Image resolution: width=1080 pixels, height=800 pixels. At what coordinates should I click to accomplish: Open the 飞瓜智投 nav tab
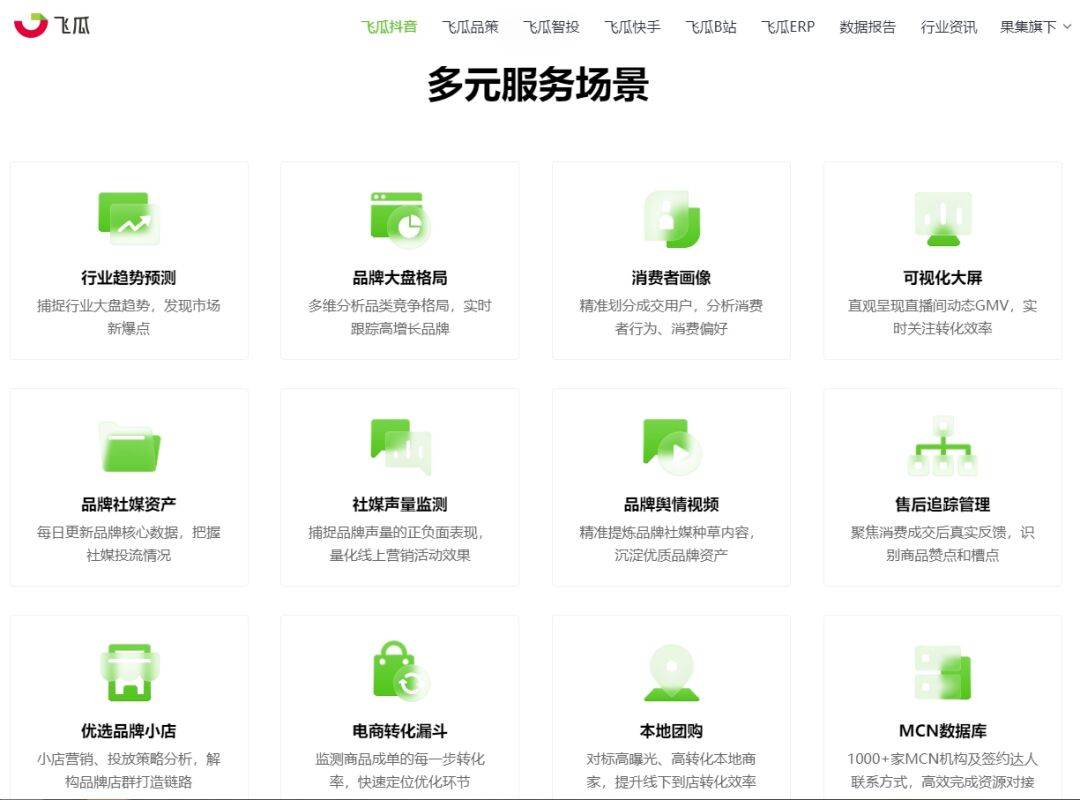(x=551, y=27)
